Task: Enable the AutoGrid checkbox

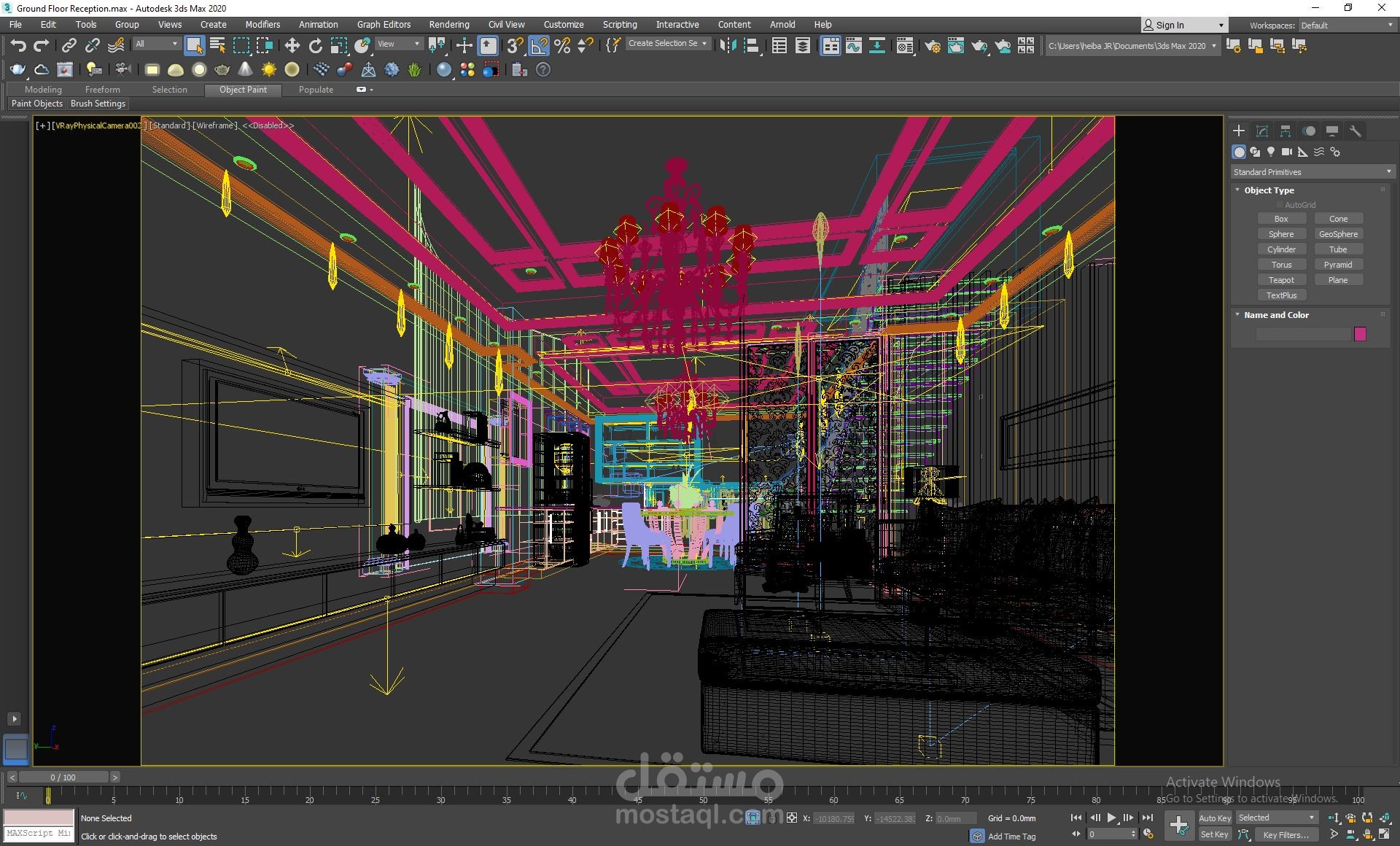Action: pyautogui.click(x=1280, y=205)
